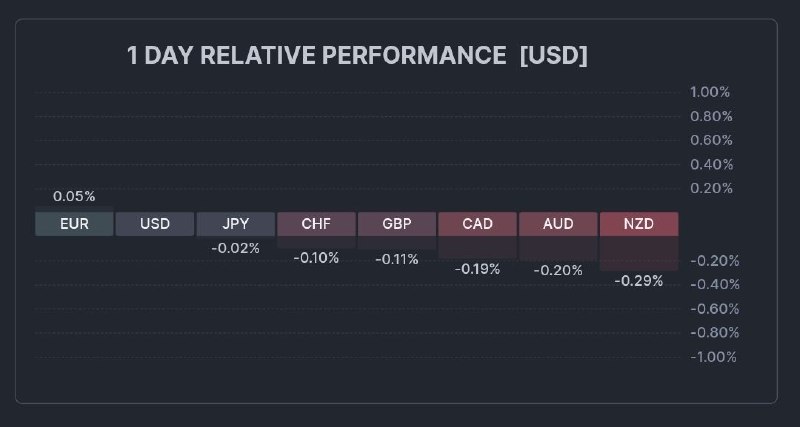Click the 1.00% top axis label
The width and height of the screenshot is (800, 427).
pos(710,92)
